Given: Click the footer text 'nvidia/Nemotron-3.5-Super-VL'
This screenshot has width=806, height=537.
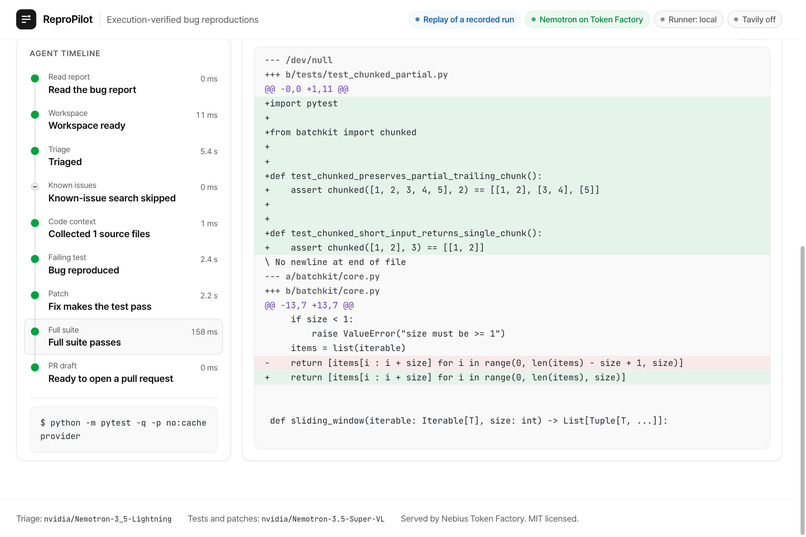Looking at the screenshot, I should pyautogui.click(x=323, y=519).
